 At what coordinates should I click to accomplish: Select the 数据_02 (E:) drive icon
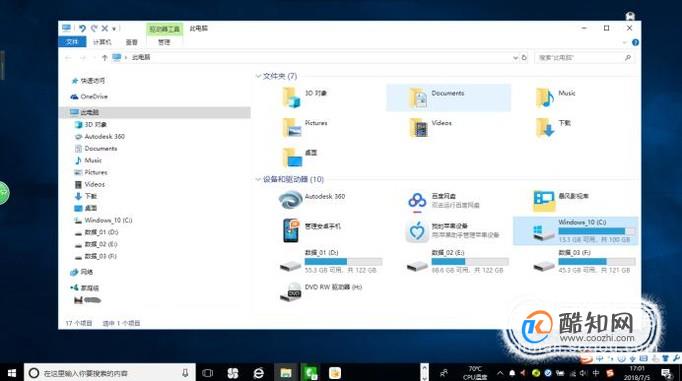click(417, 265)
